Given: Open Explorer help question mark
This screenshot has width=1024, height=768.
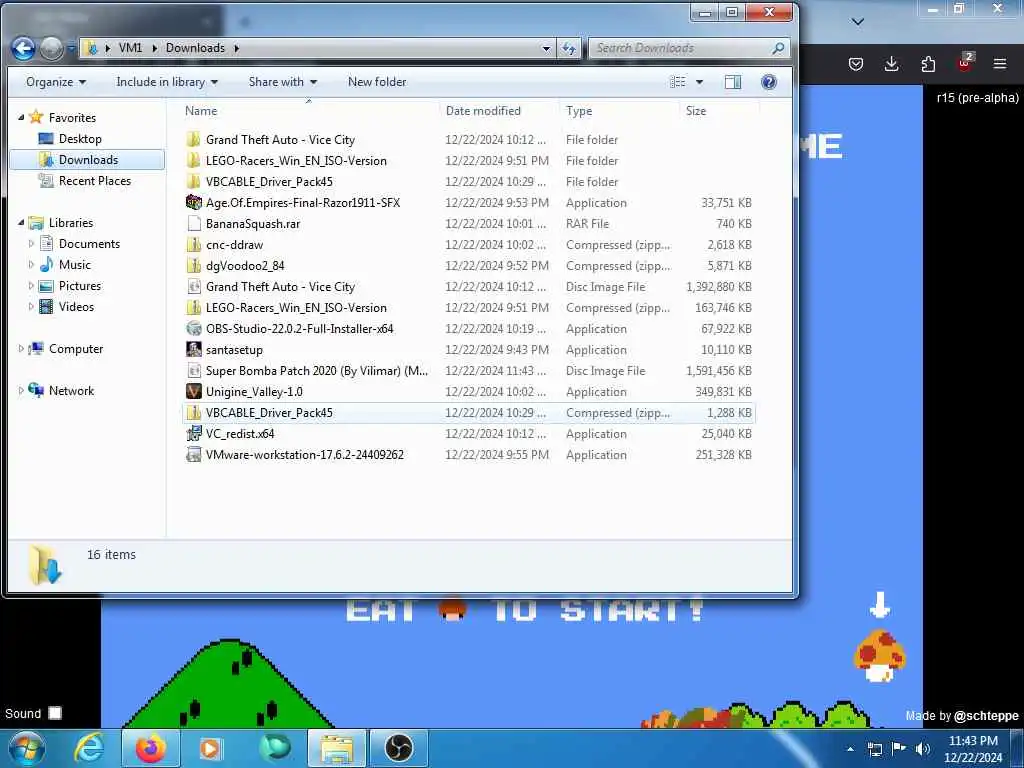Looking at the screenshot, I should pyautogui.click(x=769, y=82).
